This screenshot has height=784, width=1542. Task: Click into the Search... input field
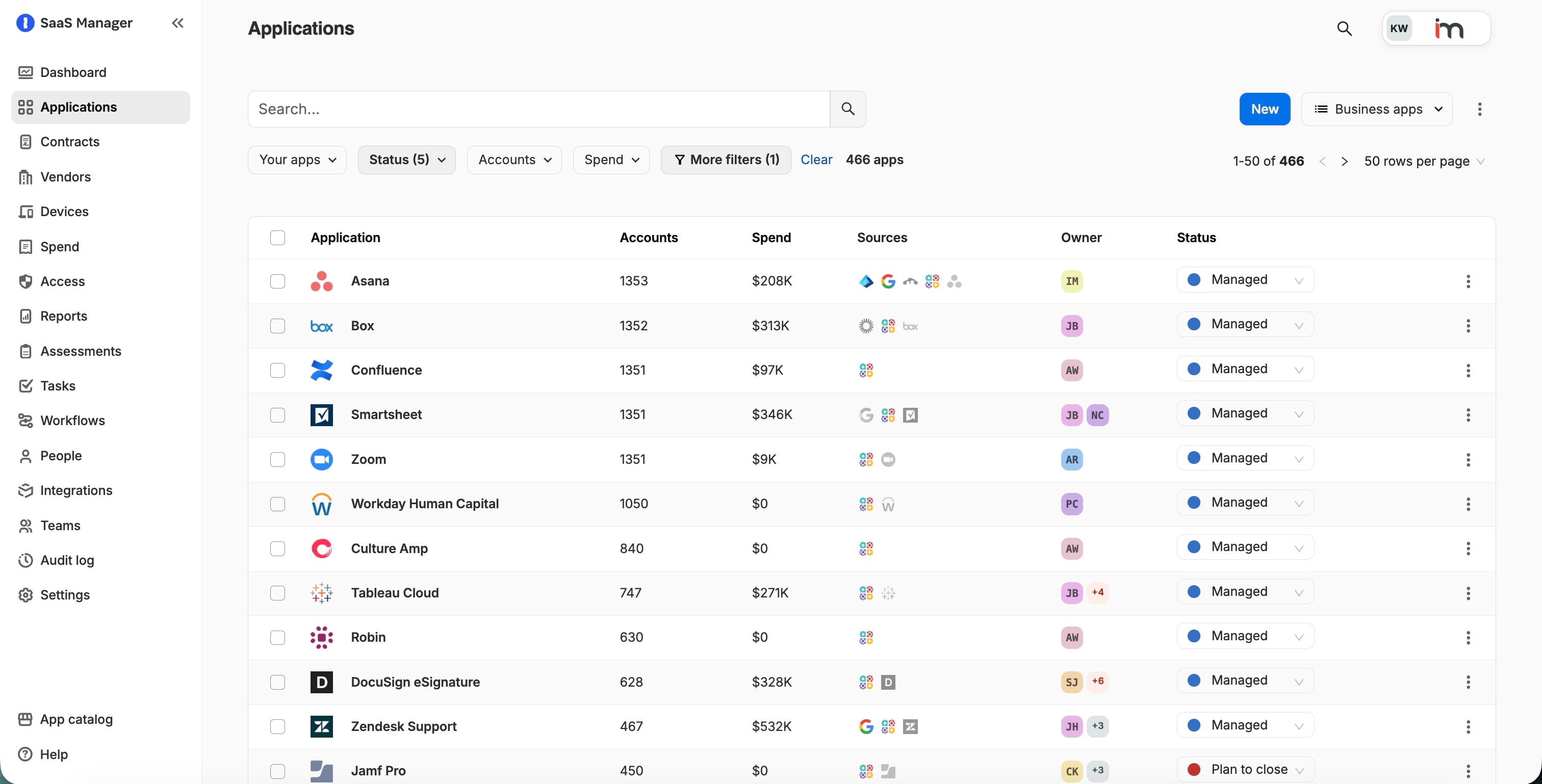tap(539, 109)
